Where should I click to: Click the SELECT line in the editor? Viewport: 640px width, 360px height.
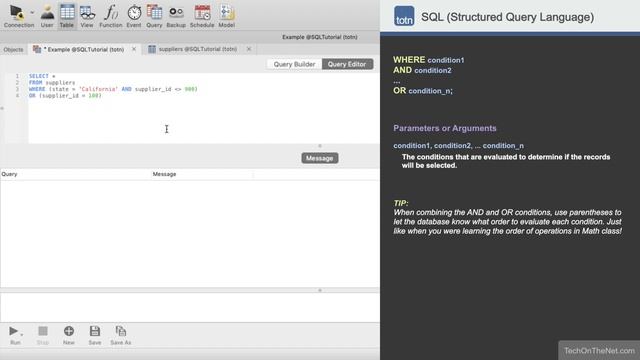[42, 76]
